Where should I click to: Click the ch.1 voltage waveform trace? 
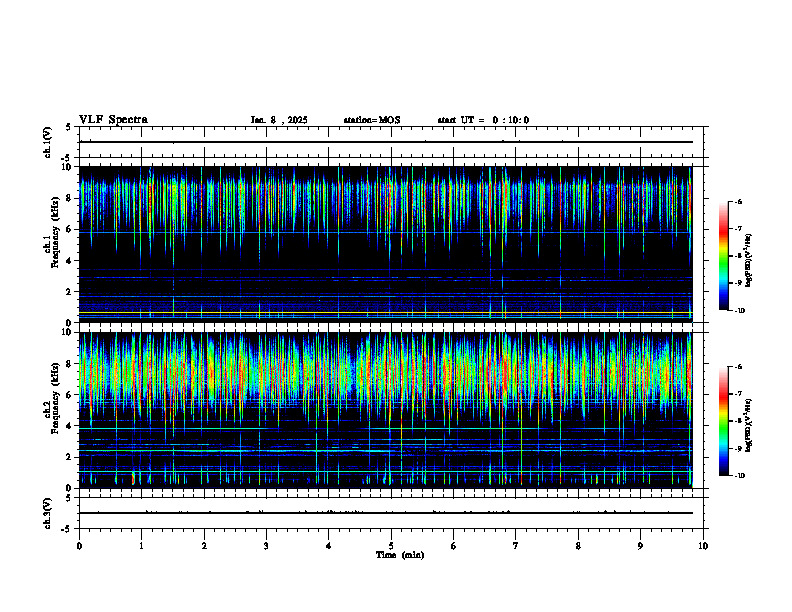pyautogui.click(x=386, y=142)
